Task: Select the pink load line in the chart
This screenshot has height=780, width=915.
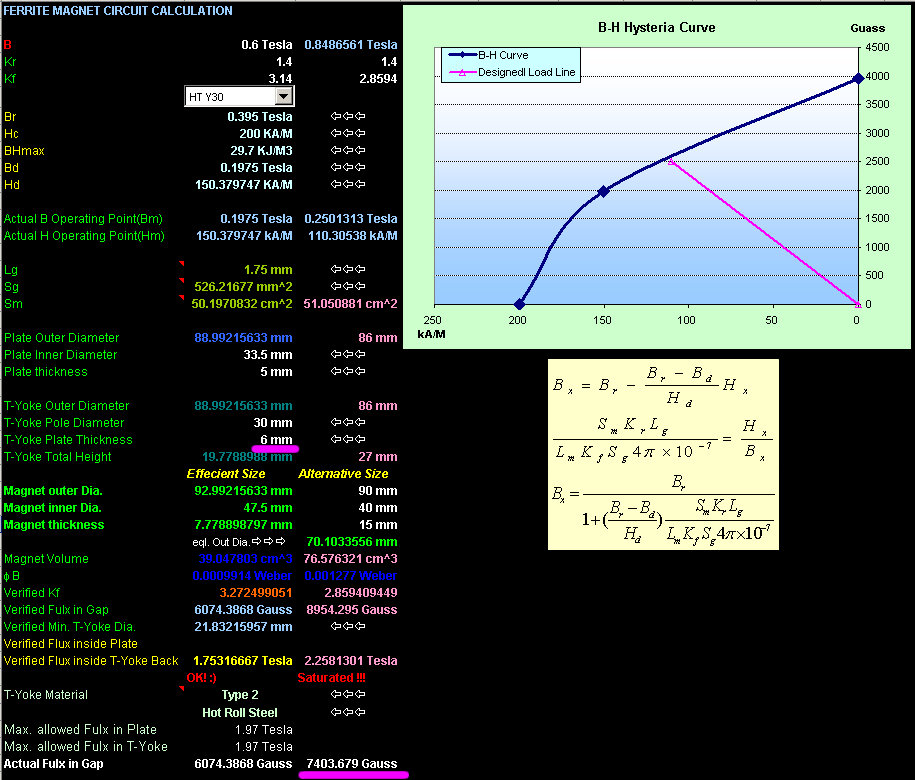Action: (x=760, y=230)
